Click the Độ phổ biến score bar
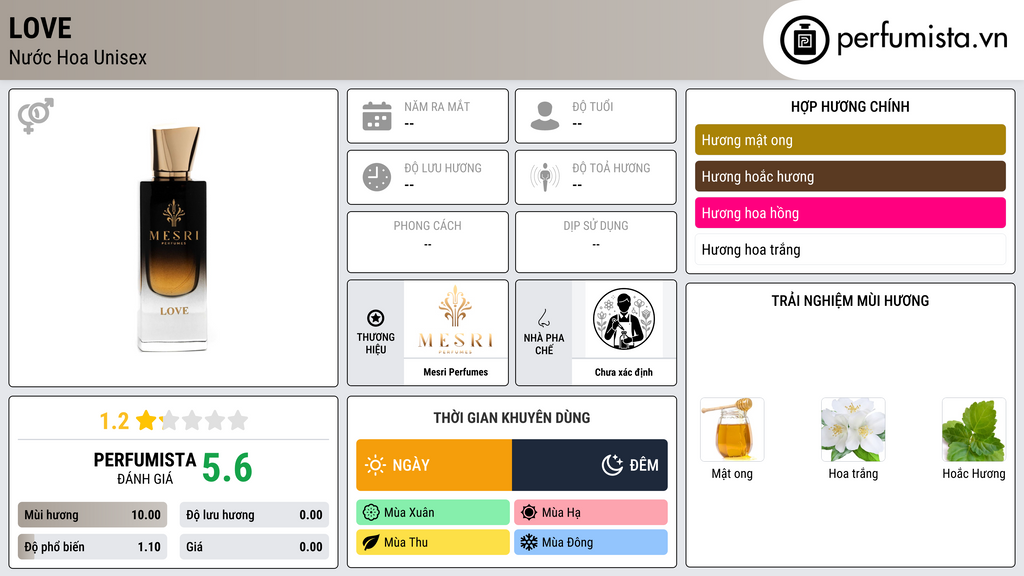Image resolution: width=1024 pixels, height=576 pixels. (x=93, y=547)
